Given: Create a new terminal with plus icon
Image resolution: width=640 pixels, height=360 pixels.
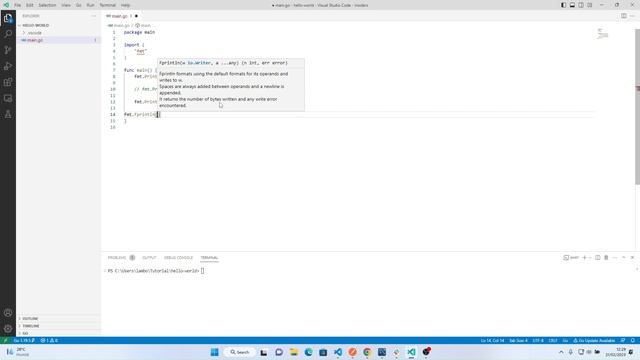Looking at the screenshot, I should point(584,258).
